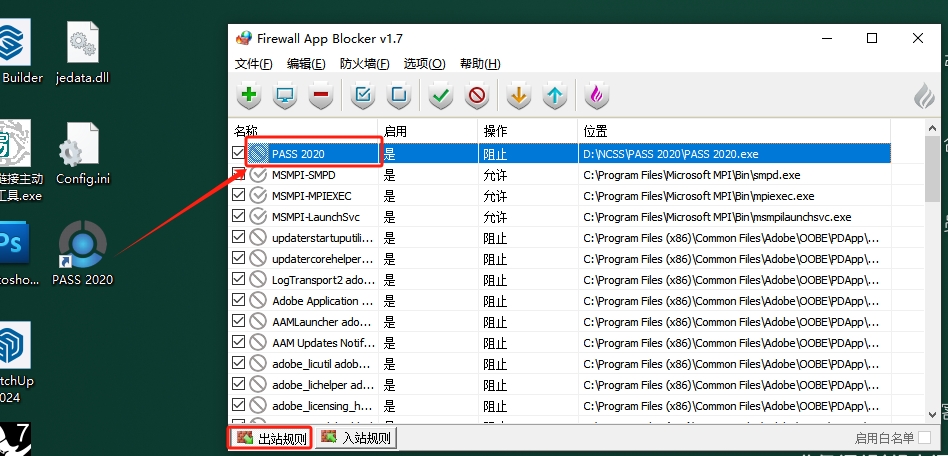Viewport: 948px width, 456px height.
Task: Click the blue Move Up arrow icon
Action: pyautogui.click(x=555, y=95)
